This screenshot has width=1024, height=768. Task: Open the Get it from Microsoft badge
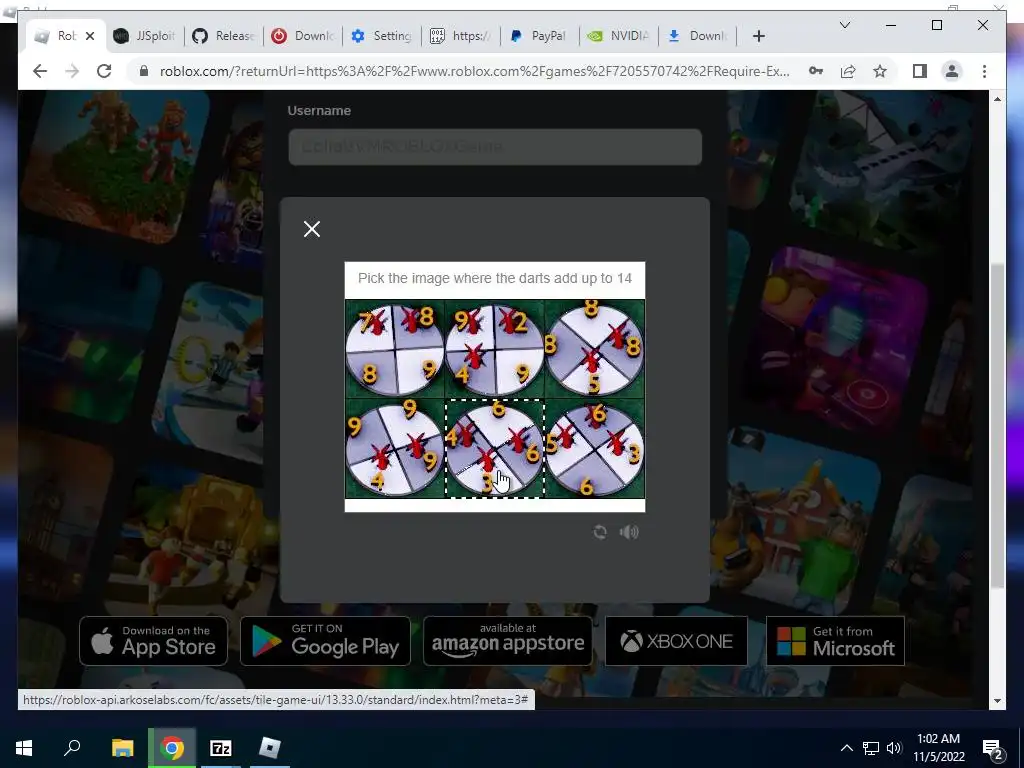click(835, 641)
